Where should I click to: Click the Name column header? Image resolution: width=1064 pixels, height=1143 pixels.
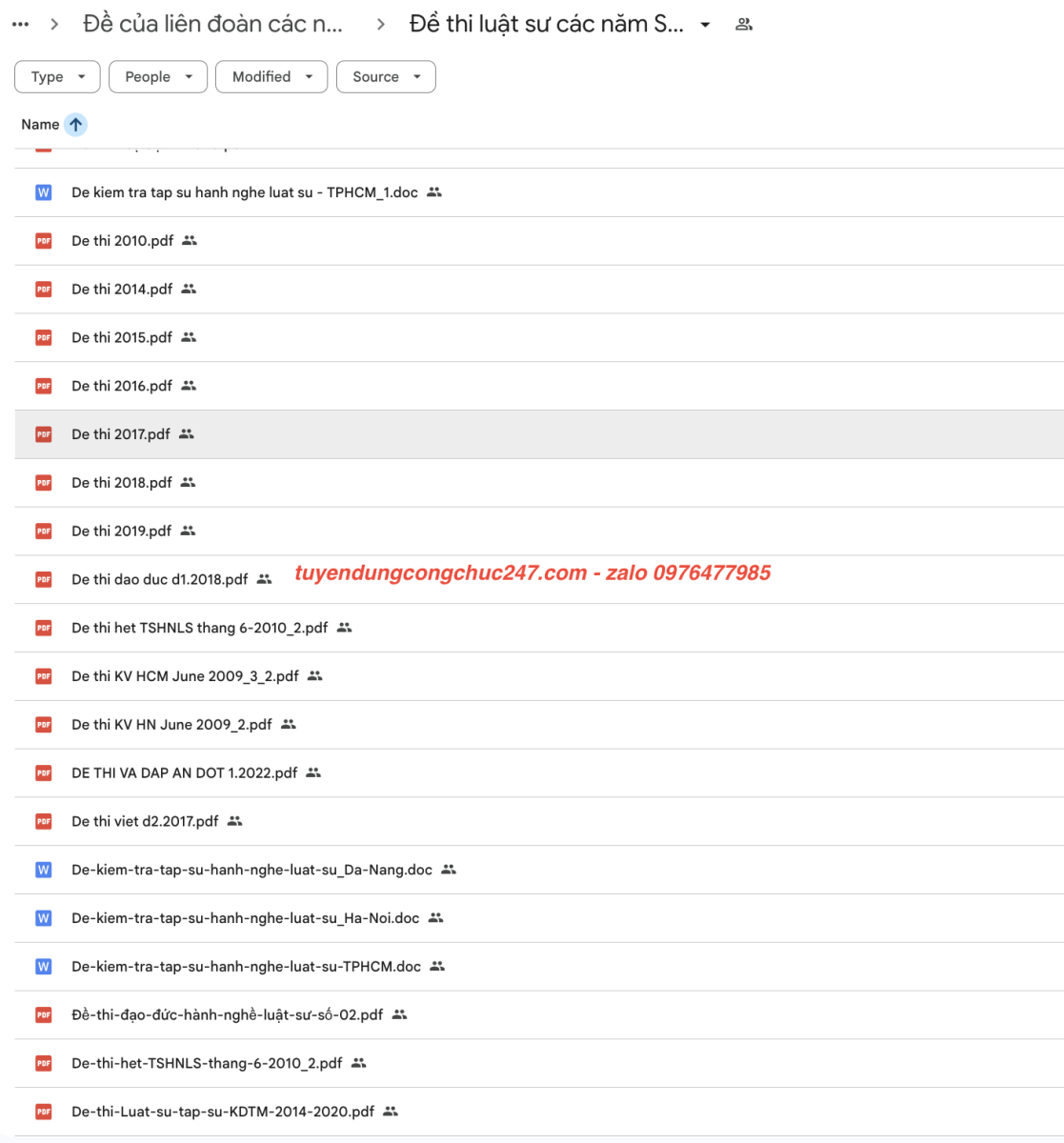point(40,125)
